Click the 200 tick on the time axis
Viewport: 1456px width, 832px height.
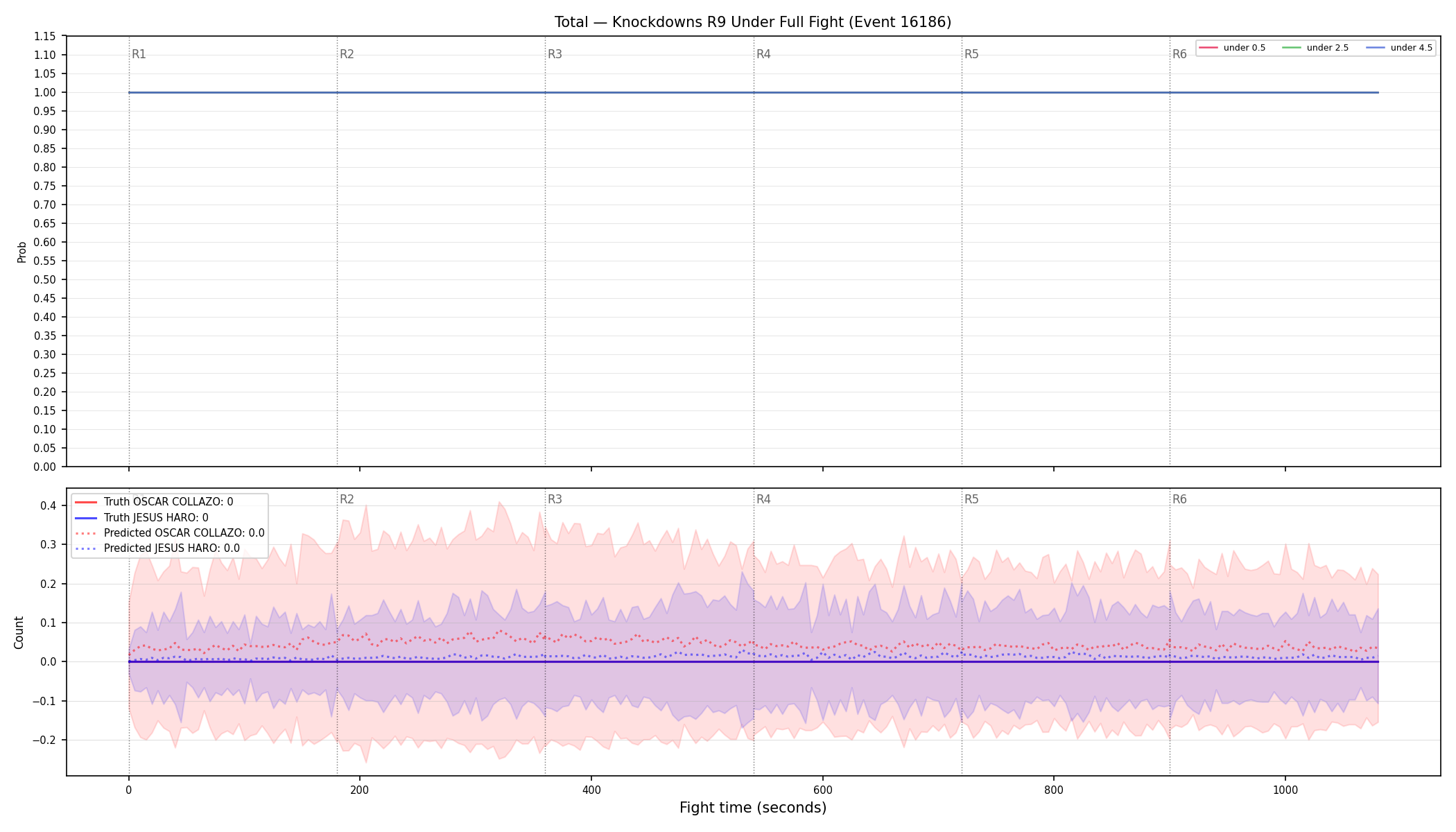[360, 789]
